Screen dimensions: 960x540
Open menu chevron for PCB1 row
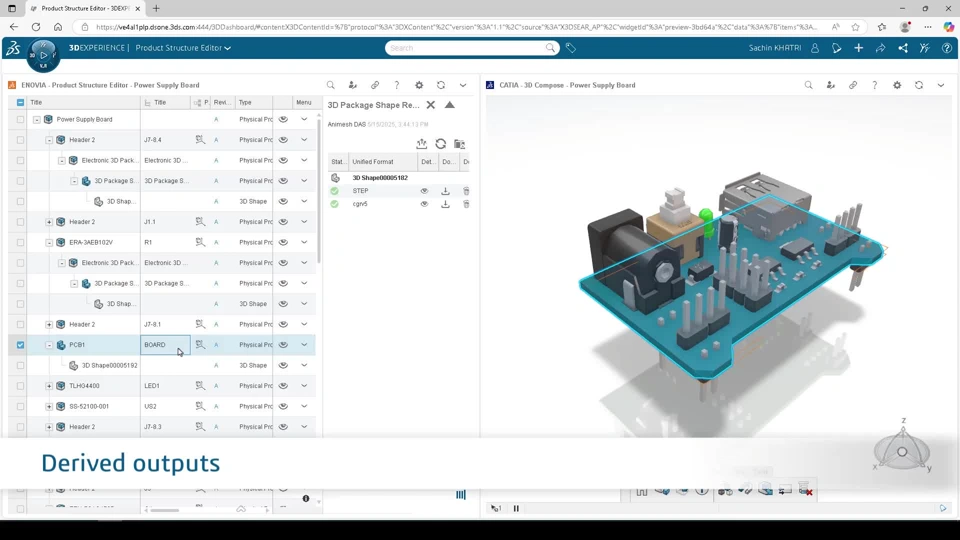tap(304, 345)
